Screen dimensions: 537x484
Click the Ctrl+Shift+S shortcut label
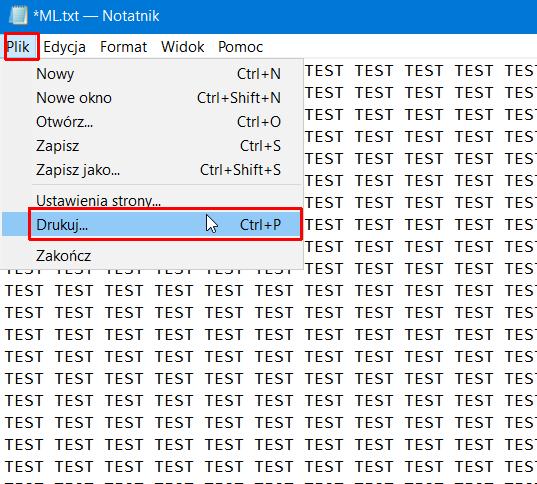coord(240,170)
